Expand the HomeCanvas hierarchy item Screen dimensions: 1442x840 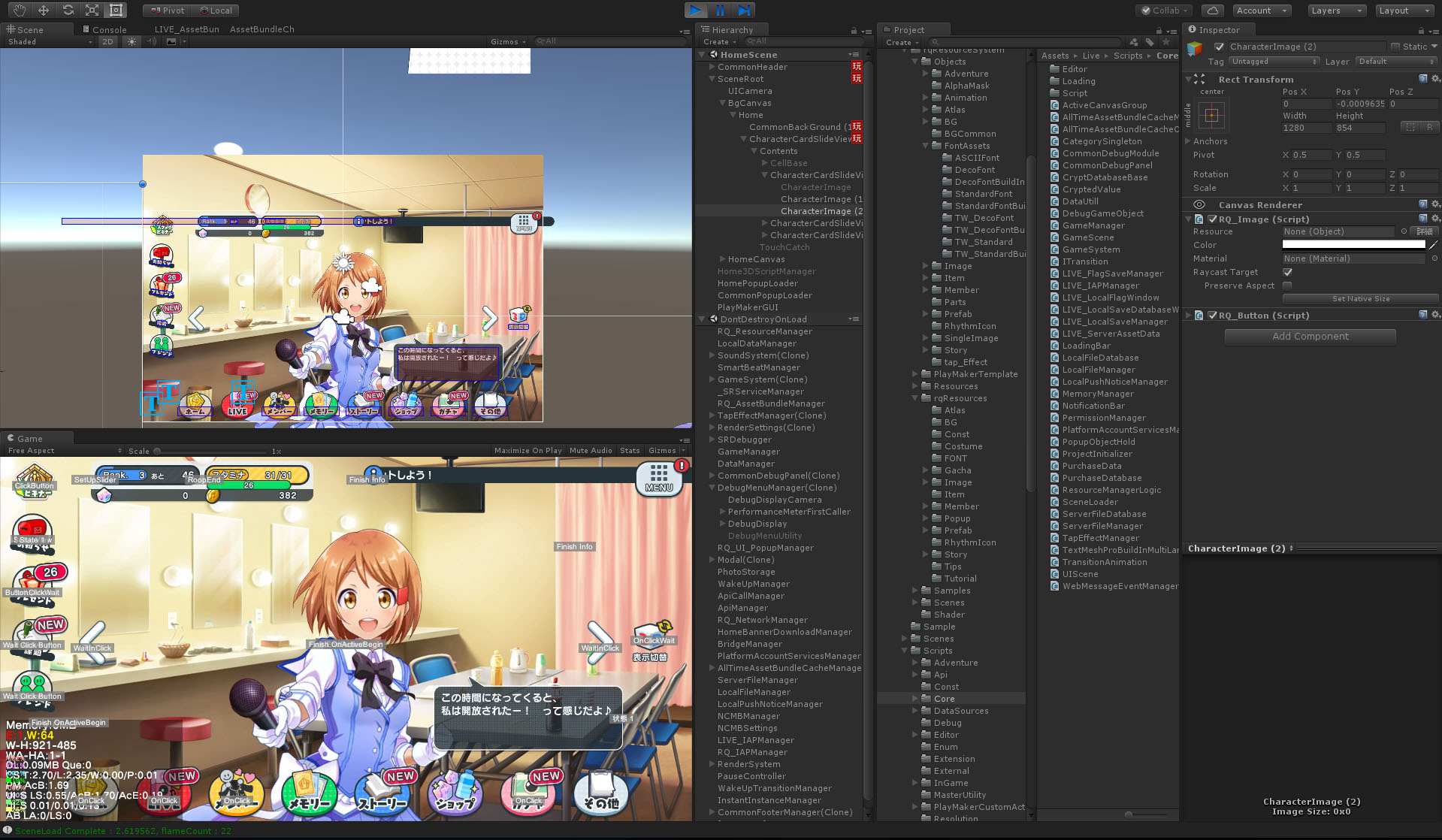click(x=722, y=259)
